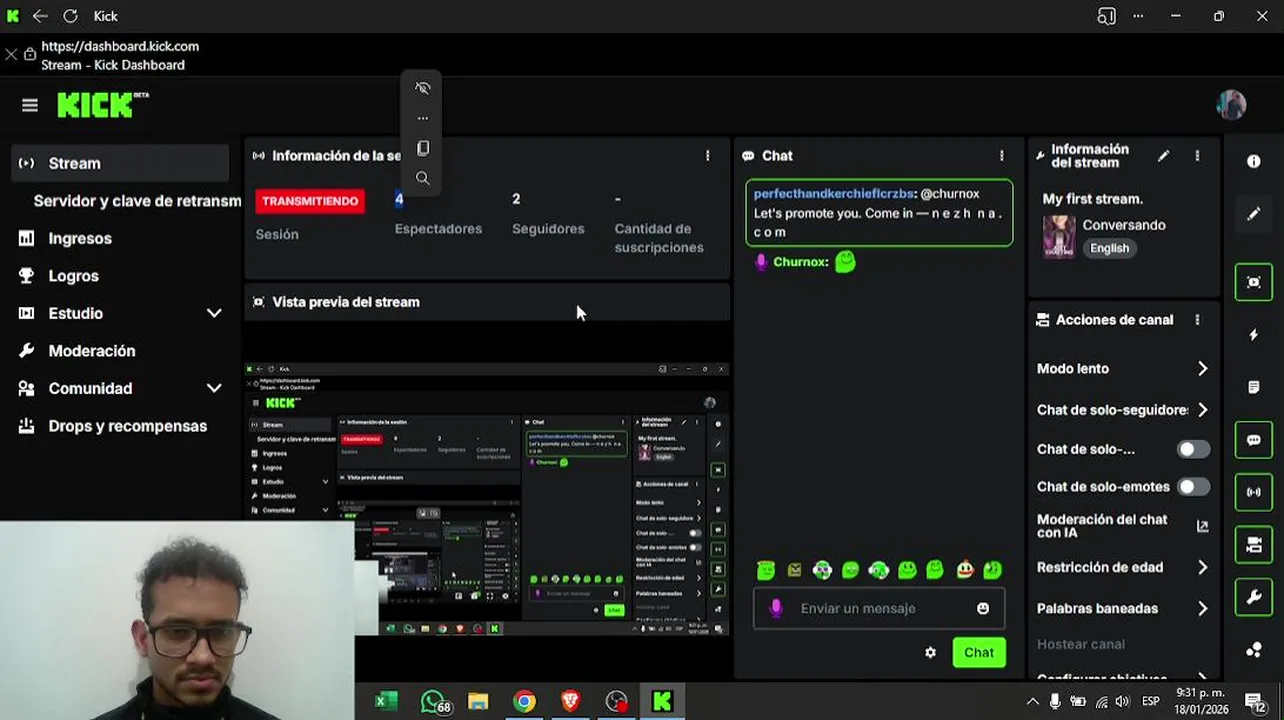Open Chat de solo-seguidores options arrow
Viewport: 1284px width, 720px height.
1202,410
